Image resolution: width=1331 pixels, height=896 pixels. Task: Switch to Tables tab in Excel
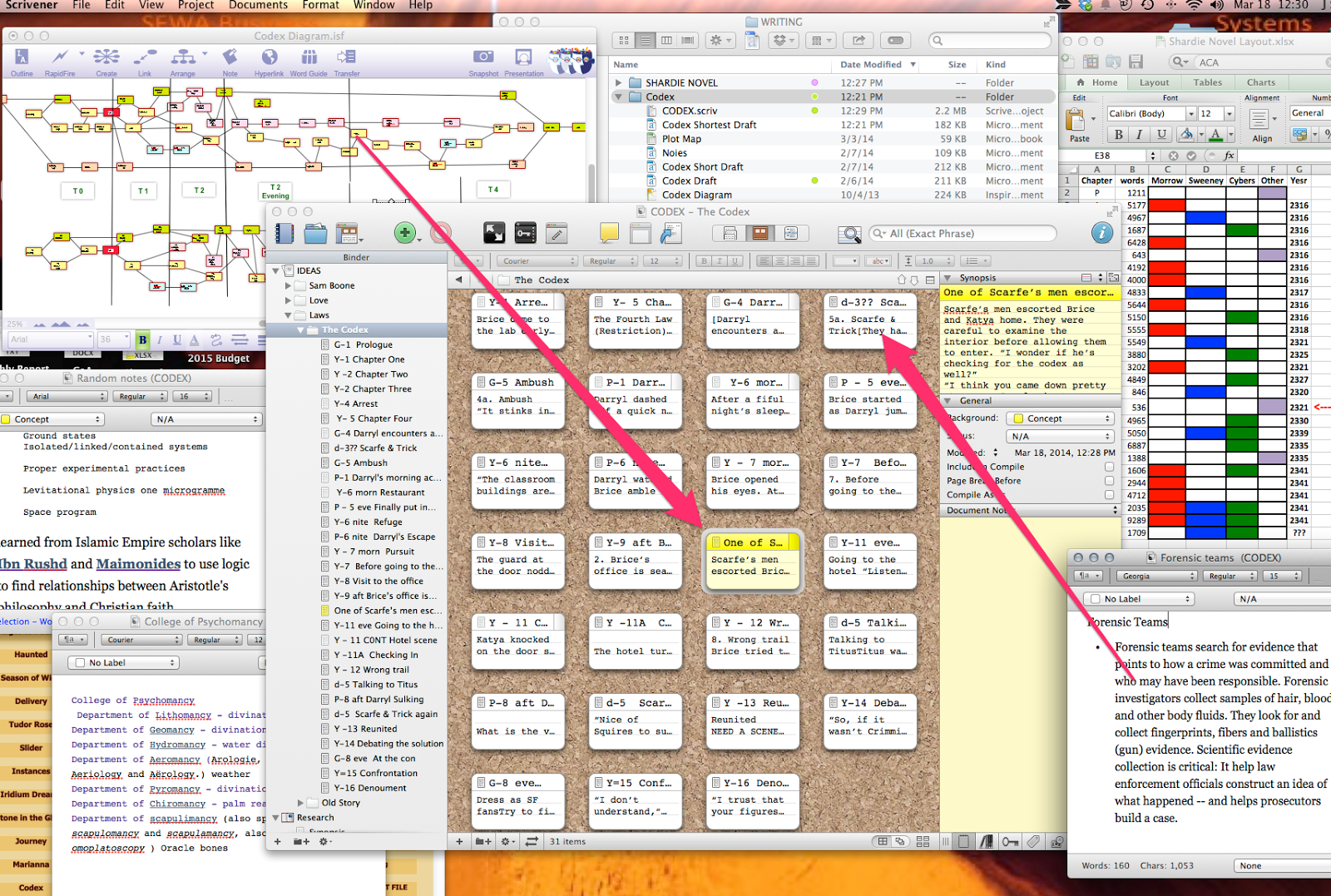point(1208,82)
